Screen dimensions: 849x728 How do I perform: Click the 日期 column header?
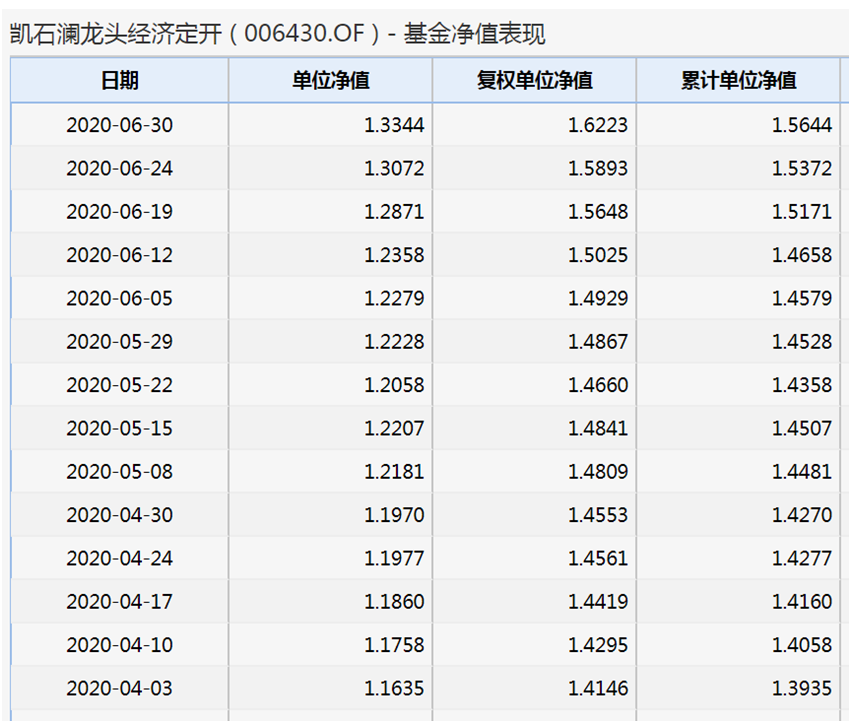coord(120,81)
